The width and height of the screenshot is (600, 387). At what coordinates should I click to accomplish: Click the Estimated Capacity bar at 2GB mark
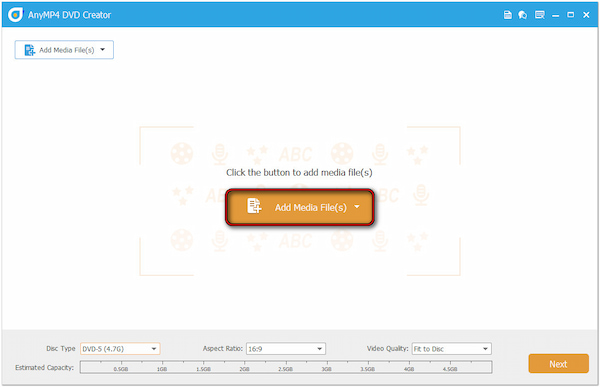[245, 367]
